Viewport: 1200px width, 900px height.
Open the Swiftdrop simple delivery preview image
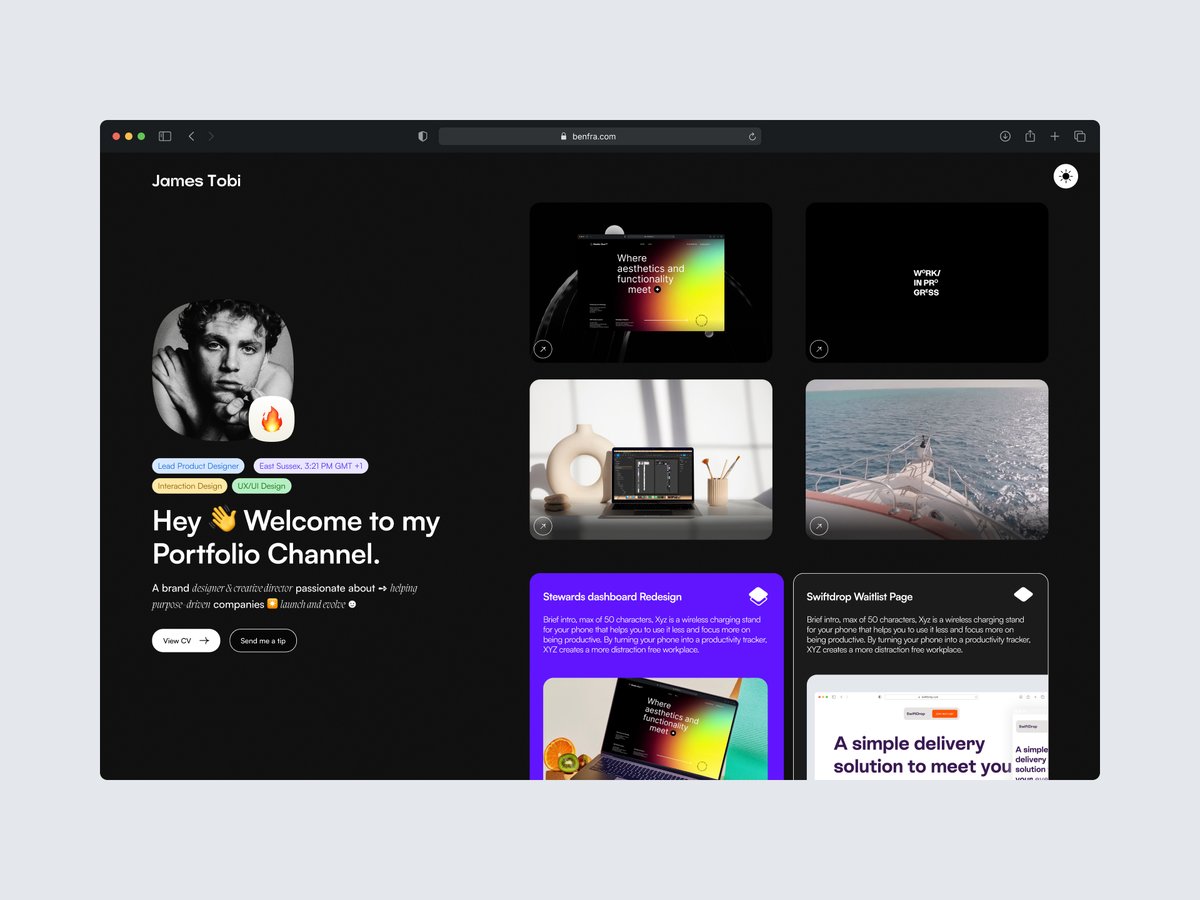point(927,728)
